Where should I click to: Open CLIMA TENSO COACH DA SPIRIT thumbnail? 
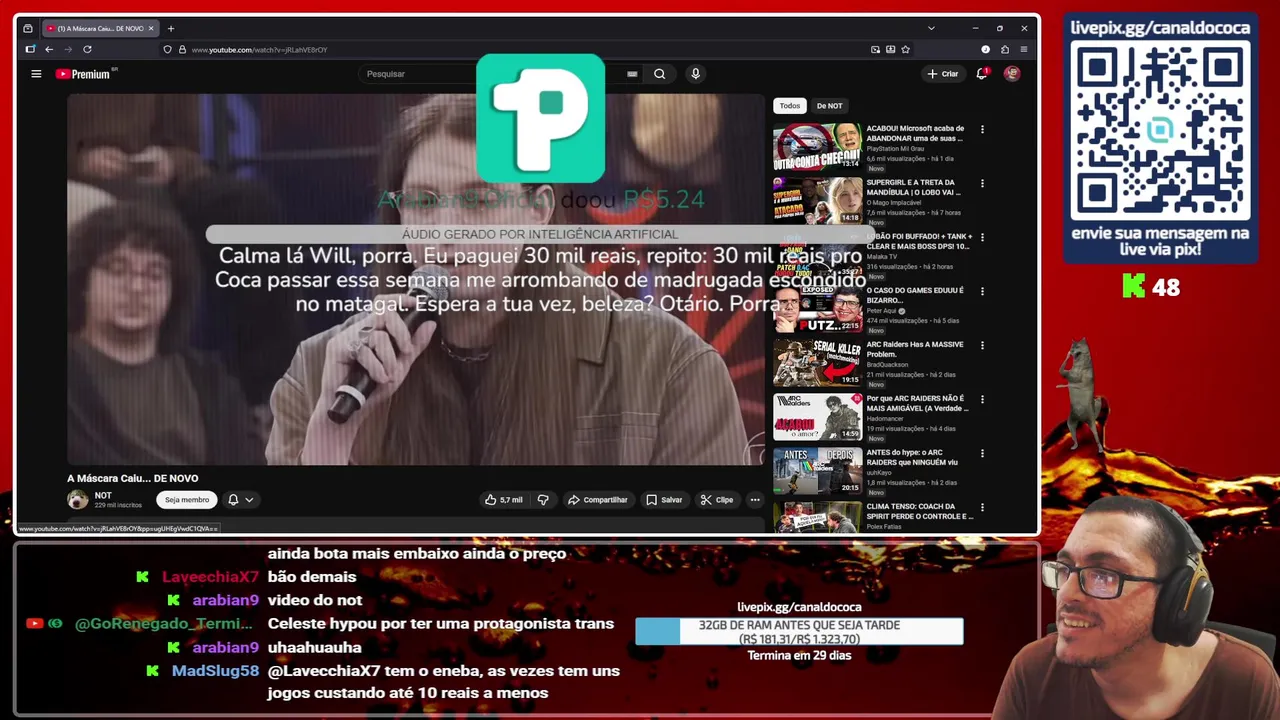817,517
